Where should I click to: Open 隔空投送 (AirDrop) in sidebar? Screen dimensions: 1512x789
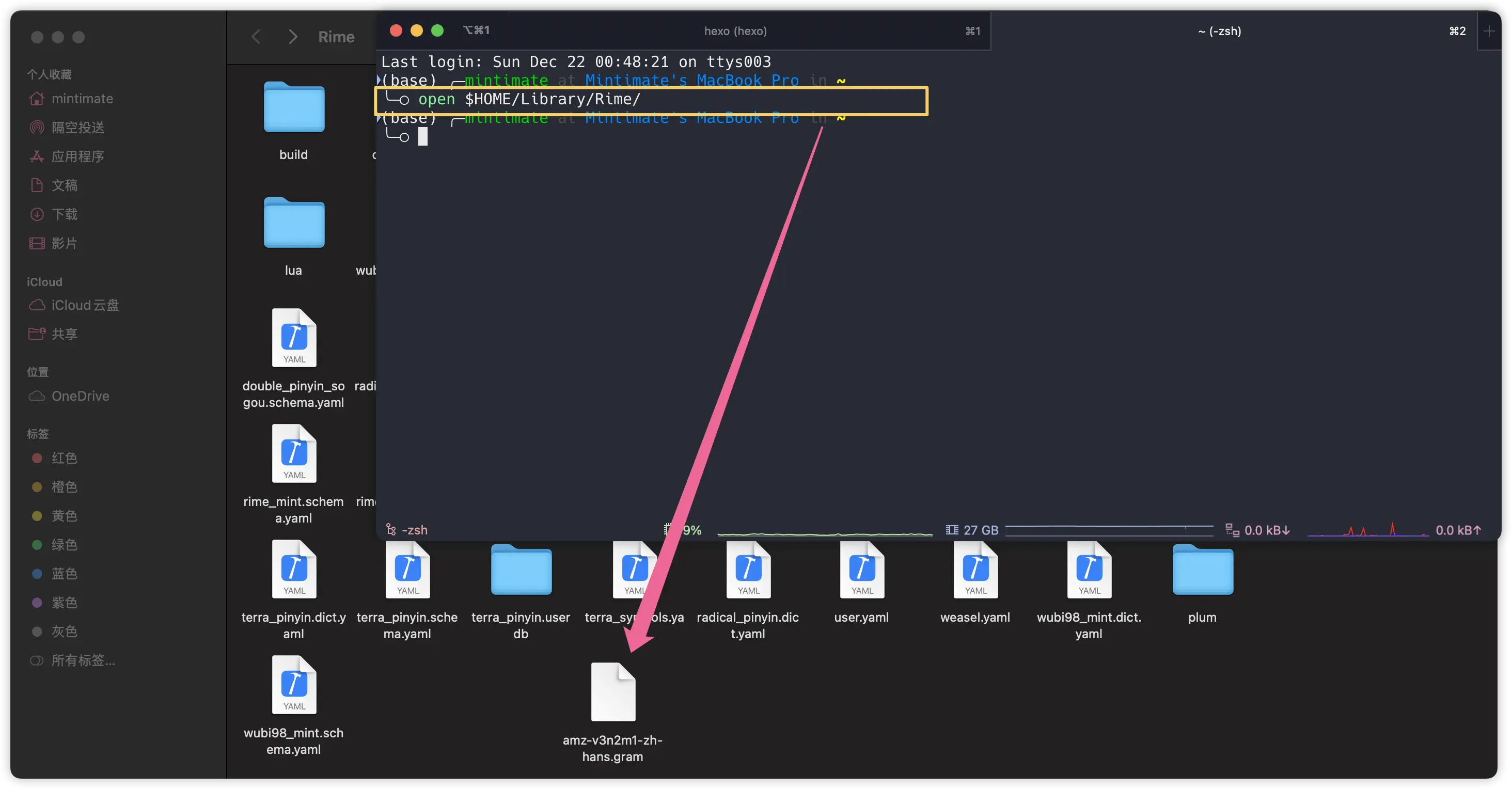[x=66, y=128]
